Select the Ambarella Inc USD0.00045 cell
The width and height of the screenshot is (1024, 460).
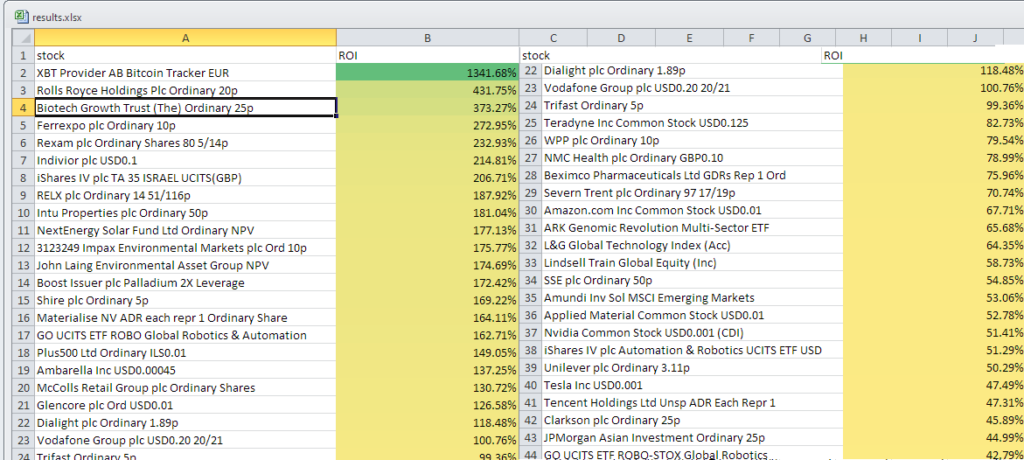pos(185,370)
